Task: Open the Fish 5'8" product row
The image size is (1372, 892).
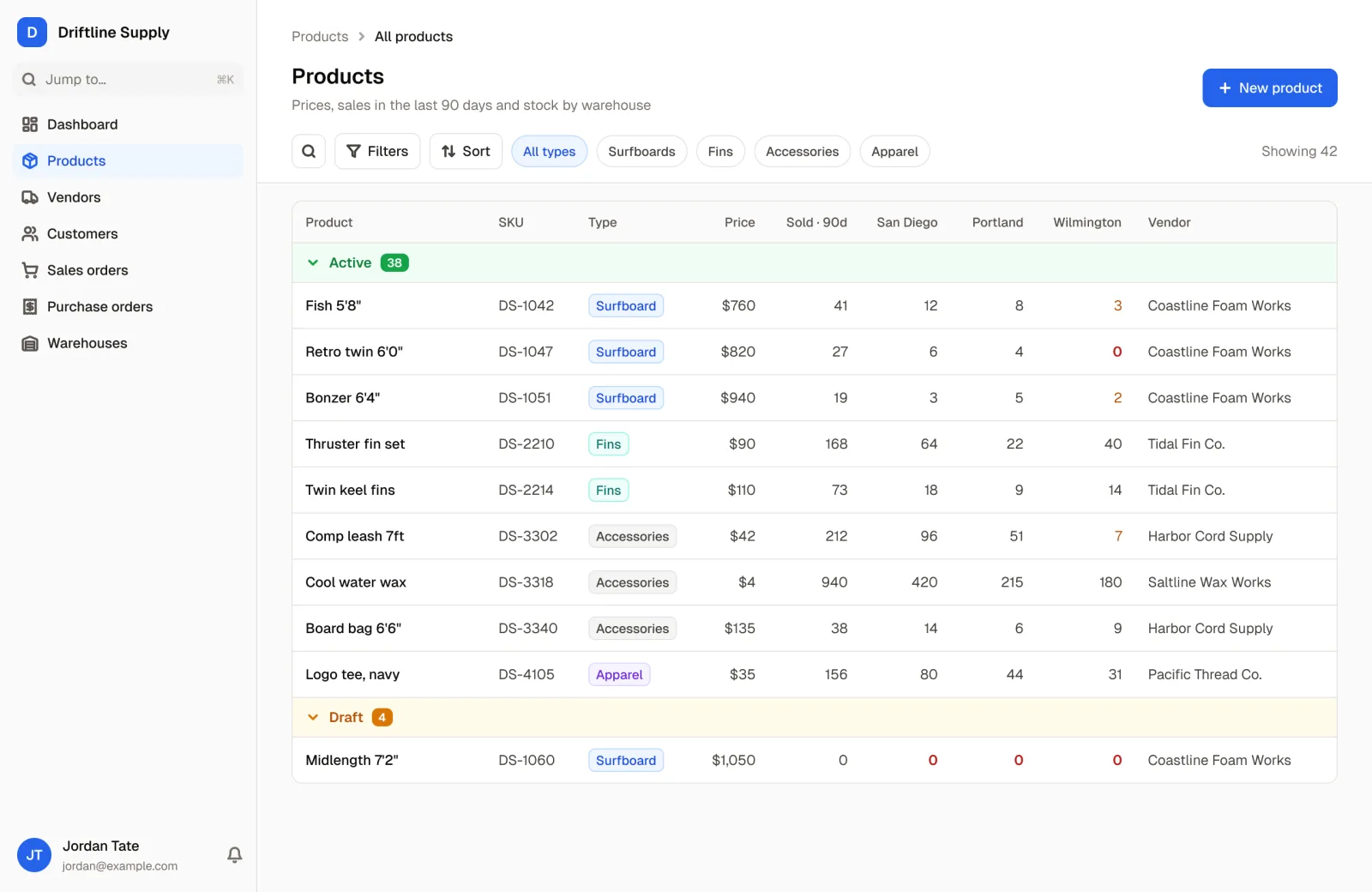Action: click(815, 305)
